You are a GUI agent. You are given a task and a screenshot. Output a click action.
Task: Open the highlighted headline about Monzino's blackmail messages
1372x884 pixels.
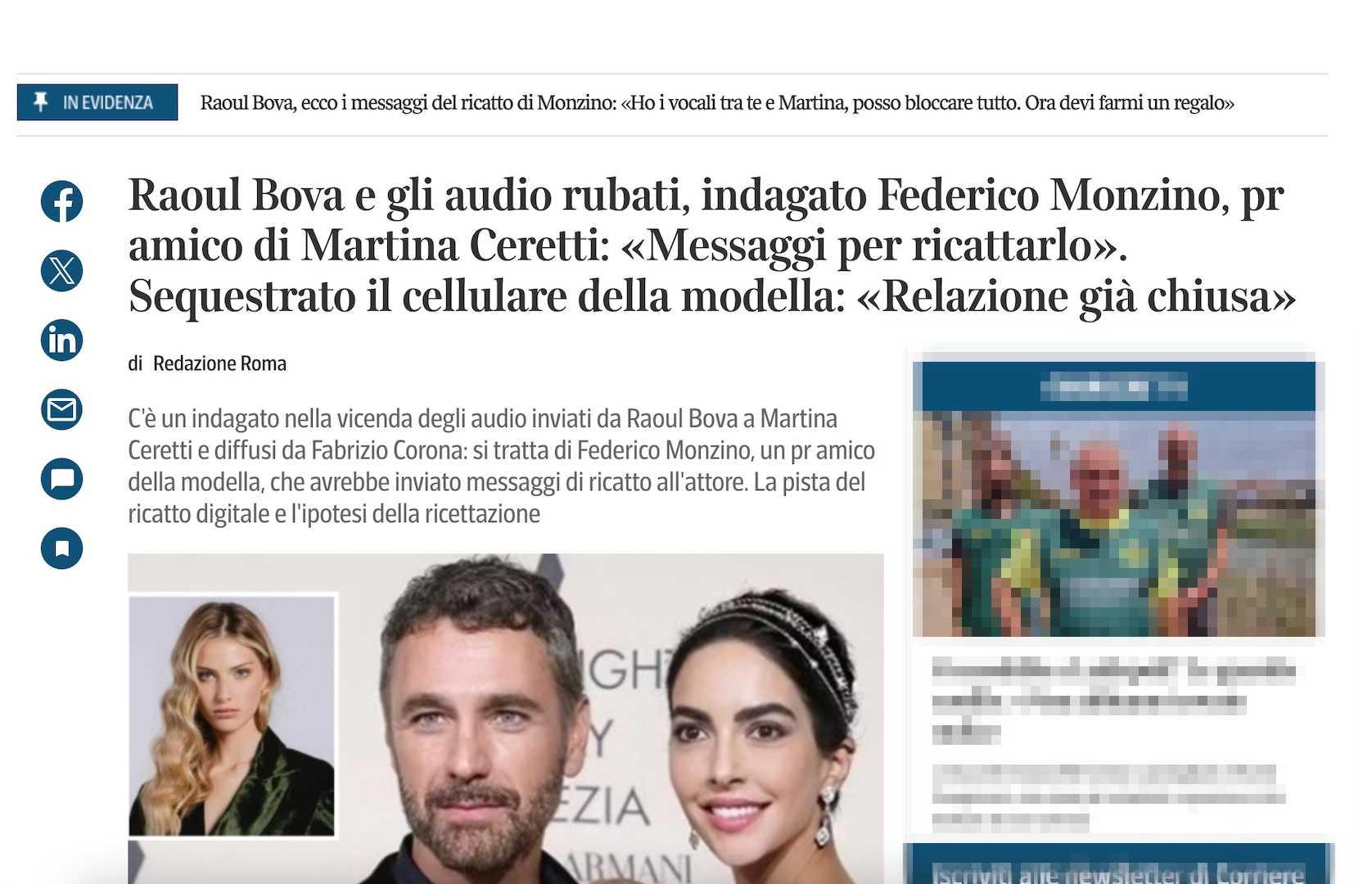[x=717, y=103]
